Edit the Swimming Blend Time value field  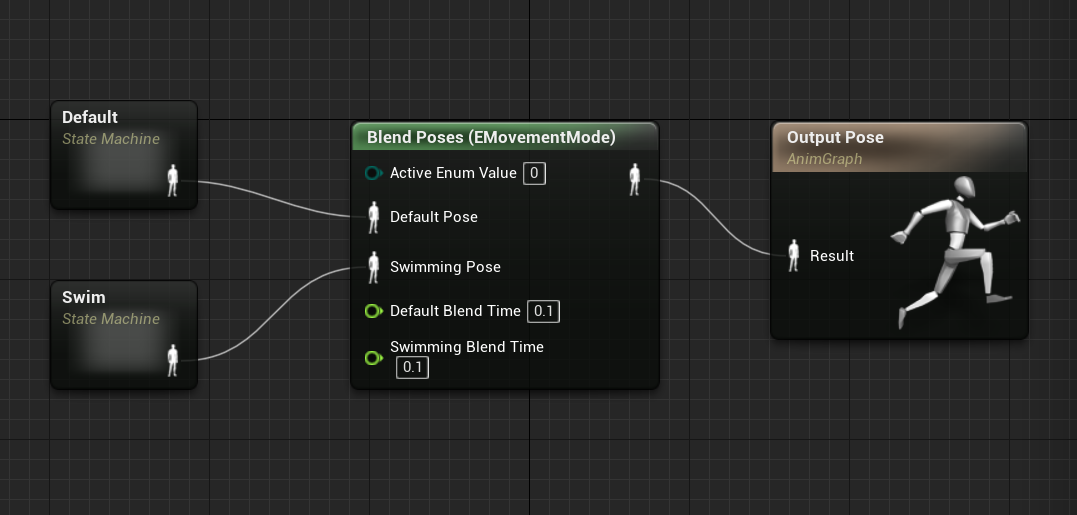[x=412, y=367]
